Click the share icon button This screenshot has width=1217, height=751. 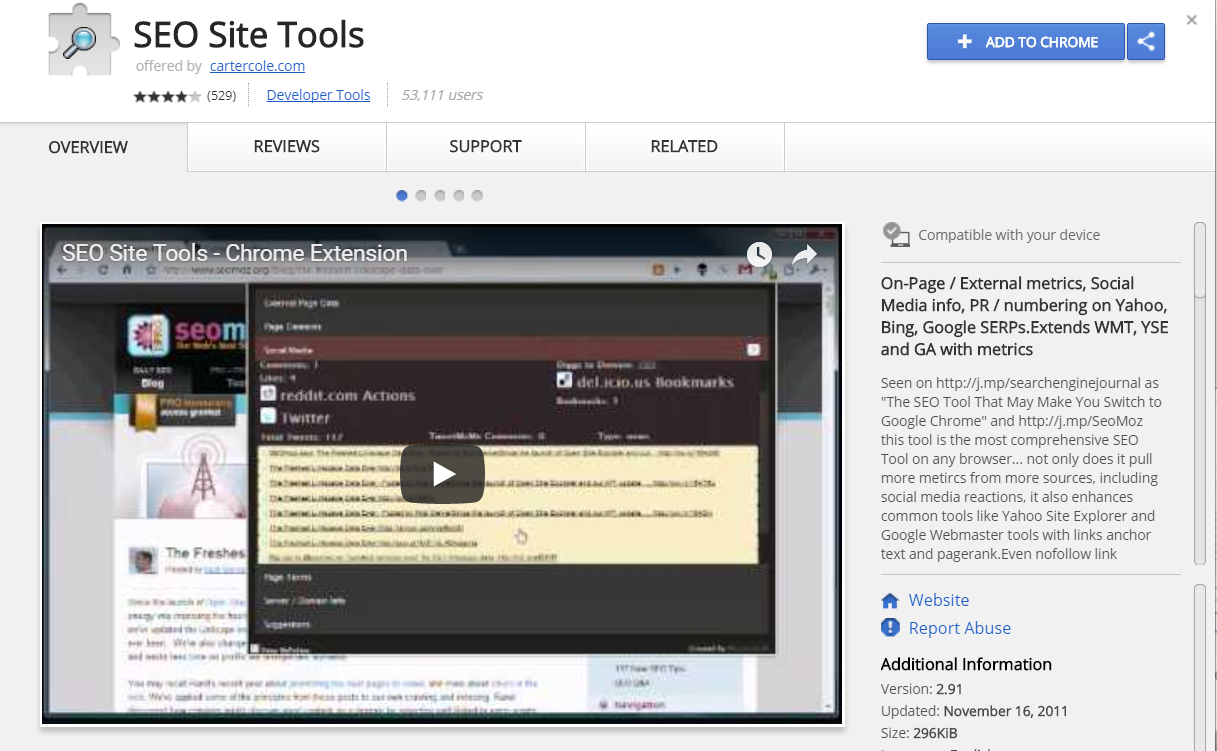1146,42
